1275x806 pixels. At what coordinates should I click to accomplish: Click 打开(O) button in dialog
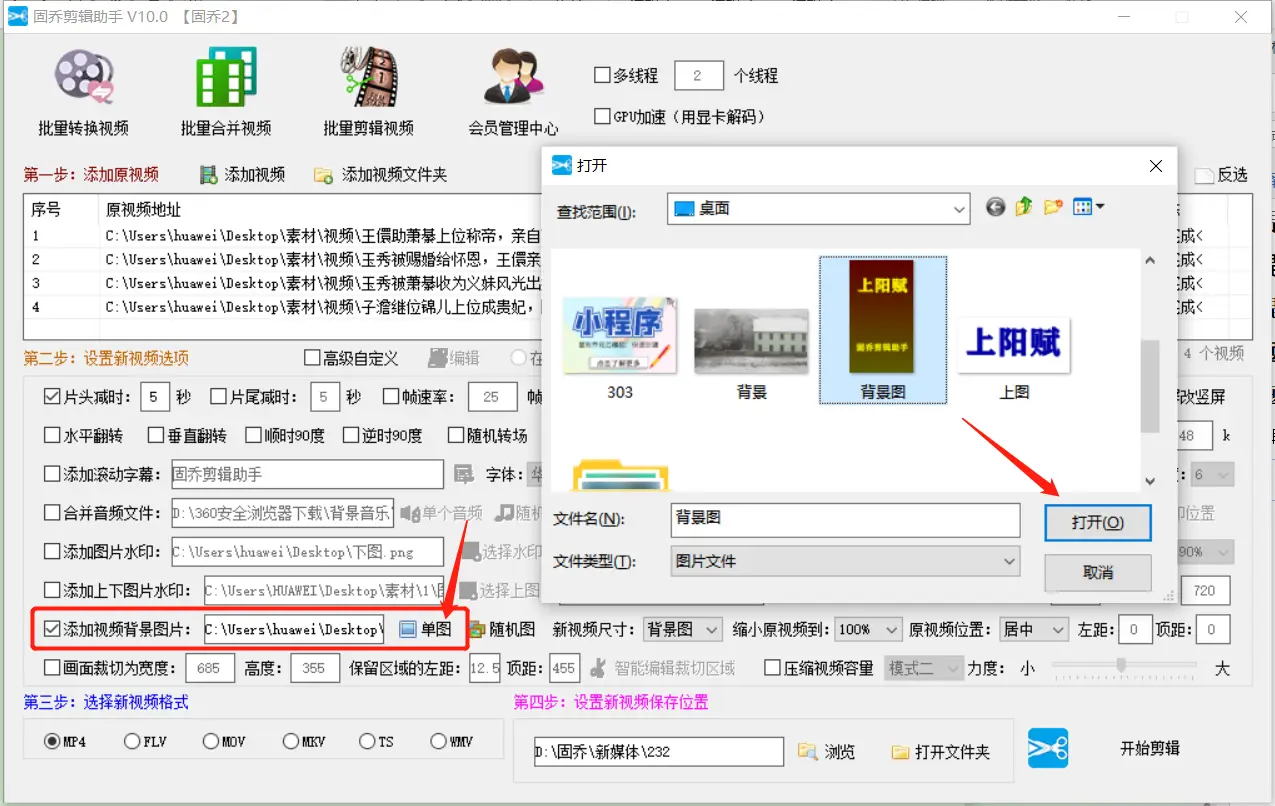1098,523
